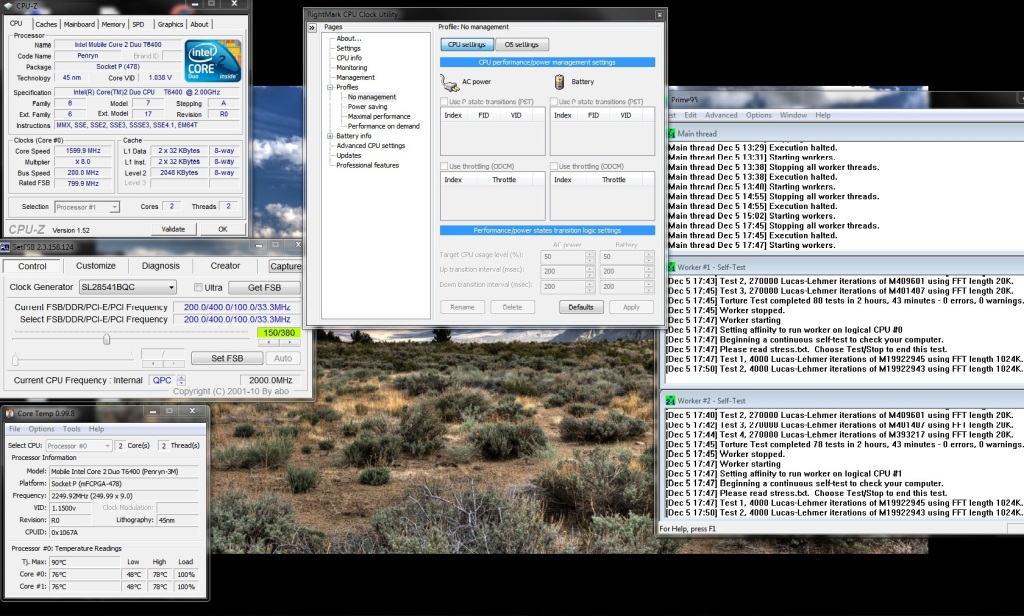Switch to OS settings in RightMark
The height and width of the screenshot is (616, 1024).
click(x=522, y=44)
